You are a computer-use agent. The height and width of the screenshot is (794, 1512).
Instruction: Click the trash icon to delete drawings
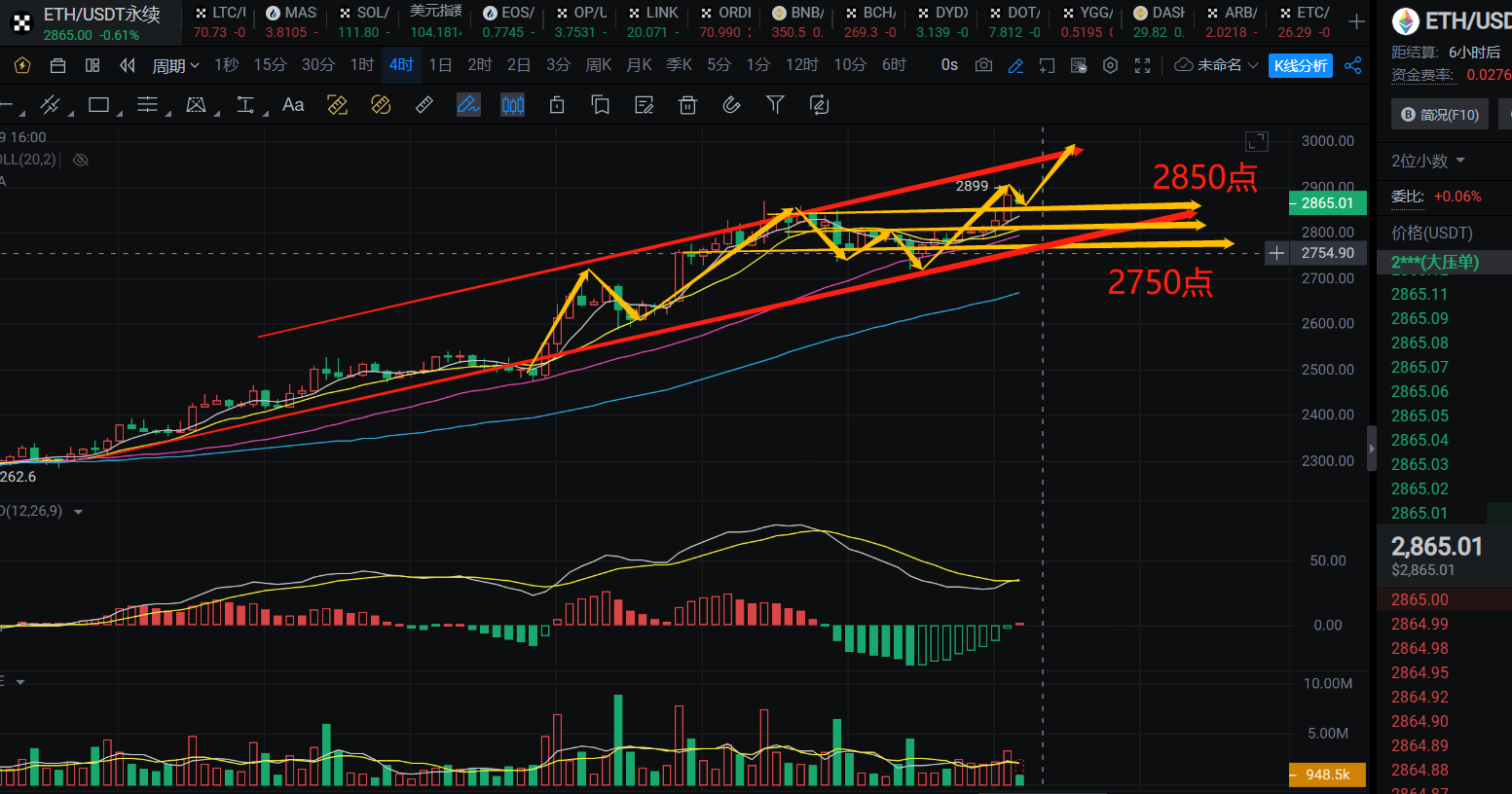[687, 105]
